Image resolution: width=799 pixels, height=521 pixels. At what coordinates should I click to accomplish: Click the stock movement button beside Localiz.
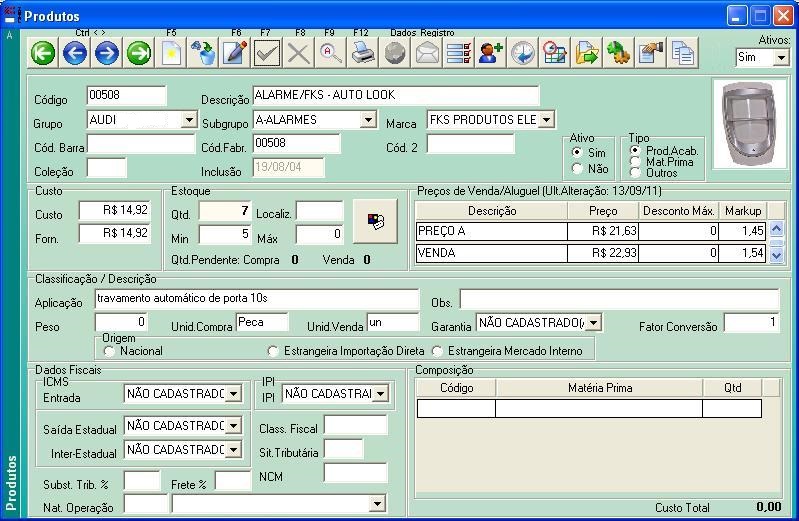point(375,221)
